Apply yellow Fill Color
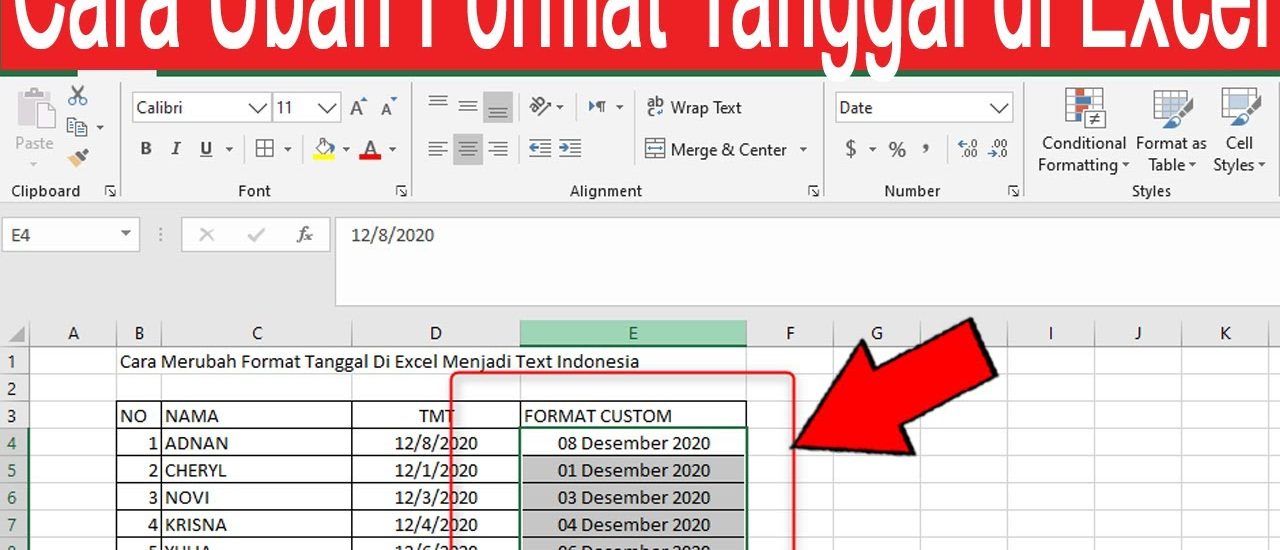Image resolution: width=1280 pixels, height=550 pixels. click(x=324, y=149)
